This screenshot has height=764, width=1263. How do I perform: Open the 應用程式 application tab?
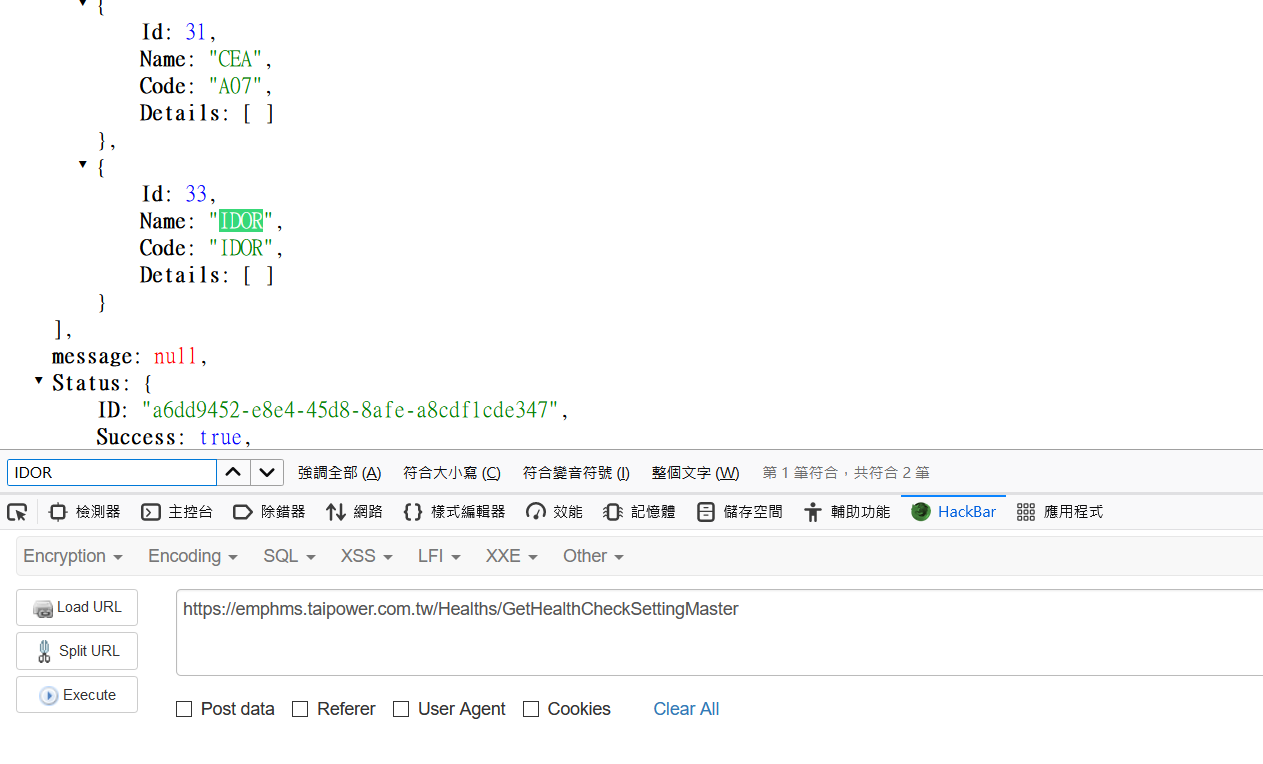(x=1060, y=512)
